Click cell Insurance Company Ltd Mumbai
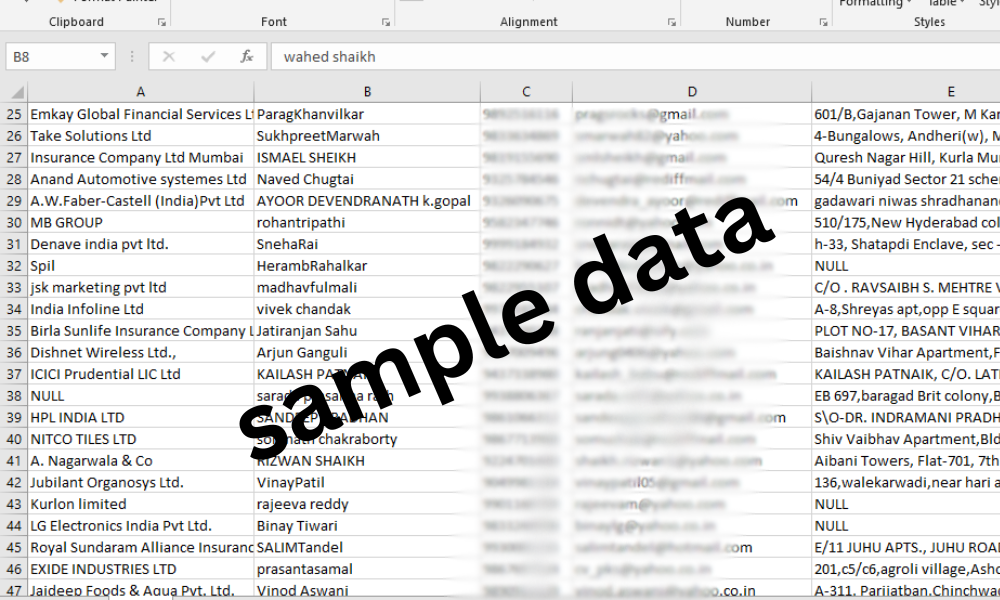 140,157
